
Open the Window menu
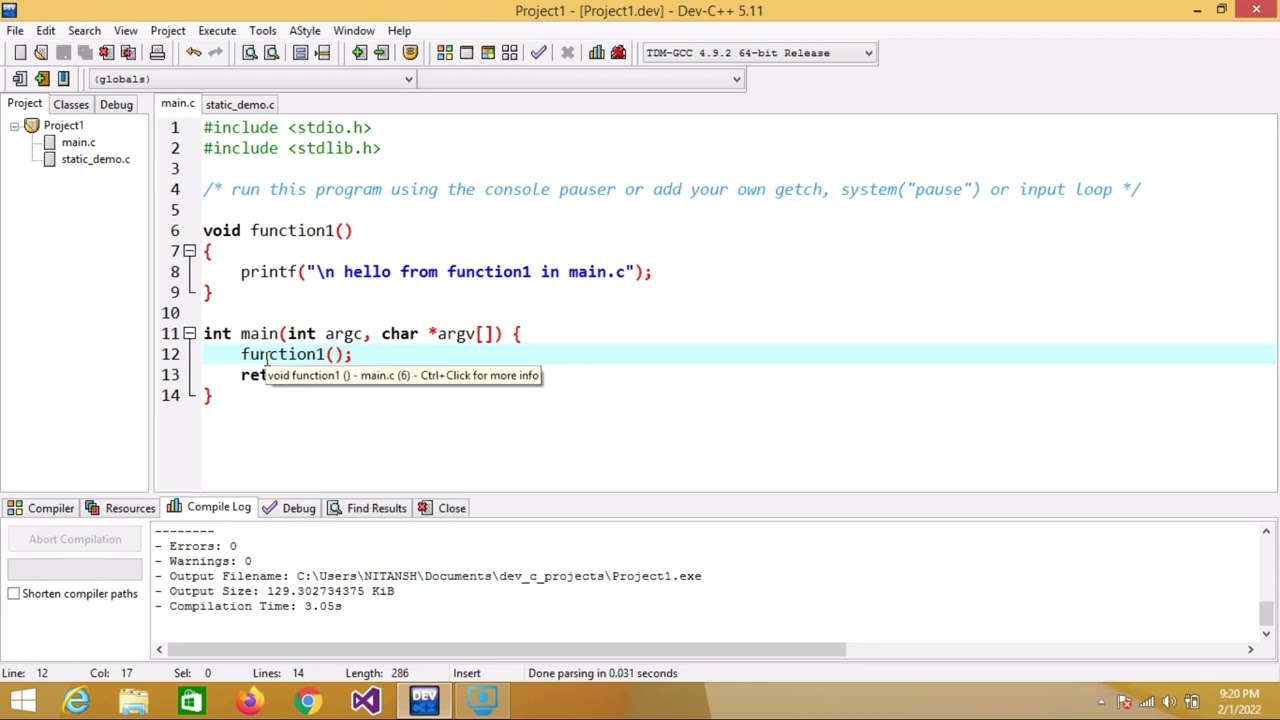point(354,31)
